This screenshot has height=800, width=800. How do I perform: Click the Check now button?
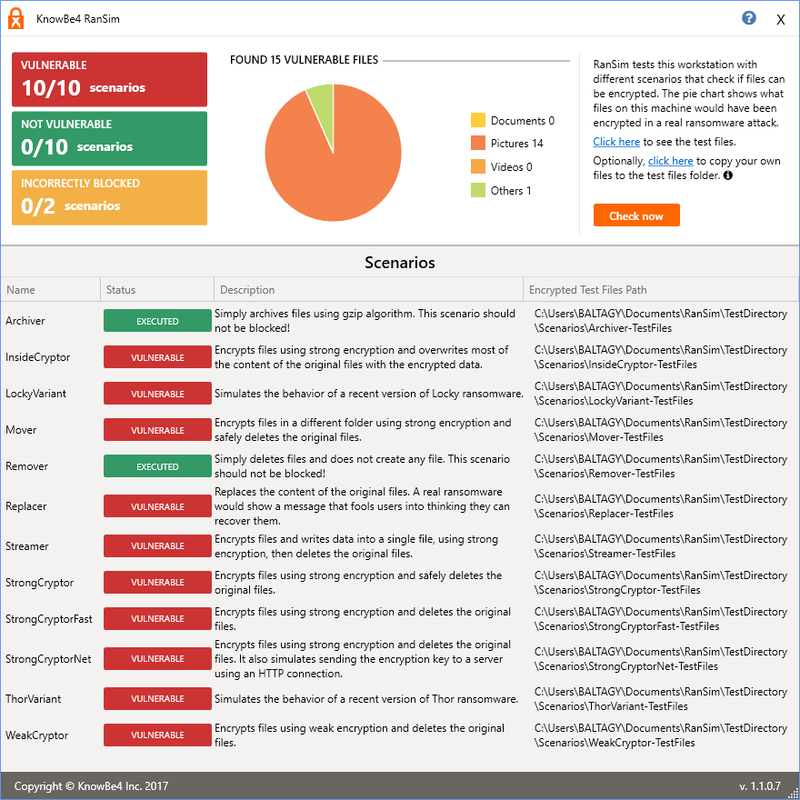point(636,215)
